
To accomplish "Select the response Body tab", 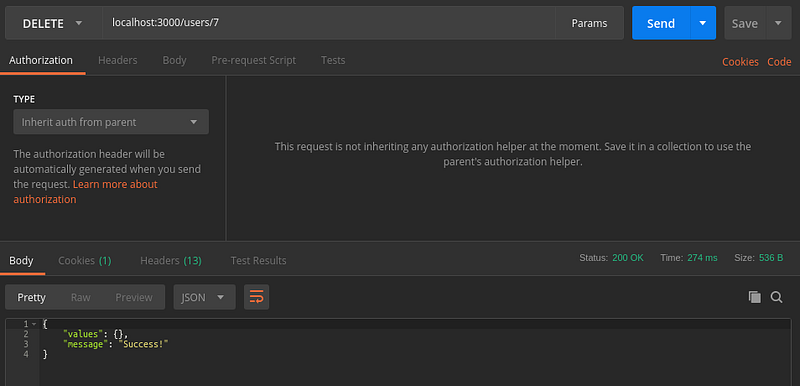I will pos(21,261).
